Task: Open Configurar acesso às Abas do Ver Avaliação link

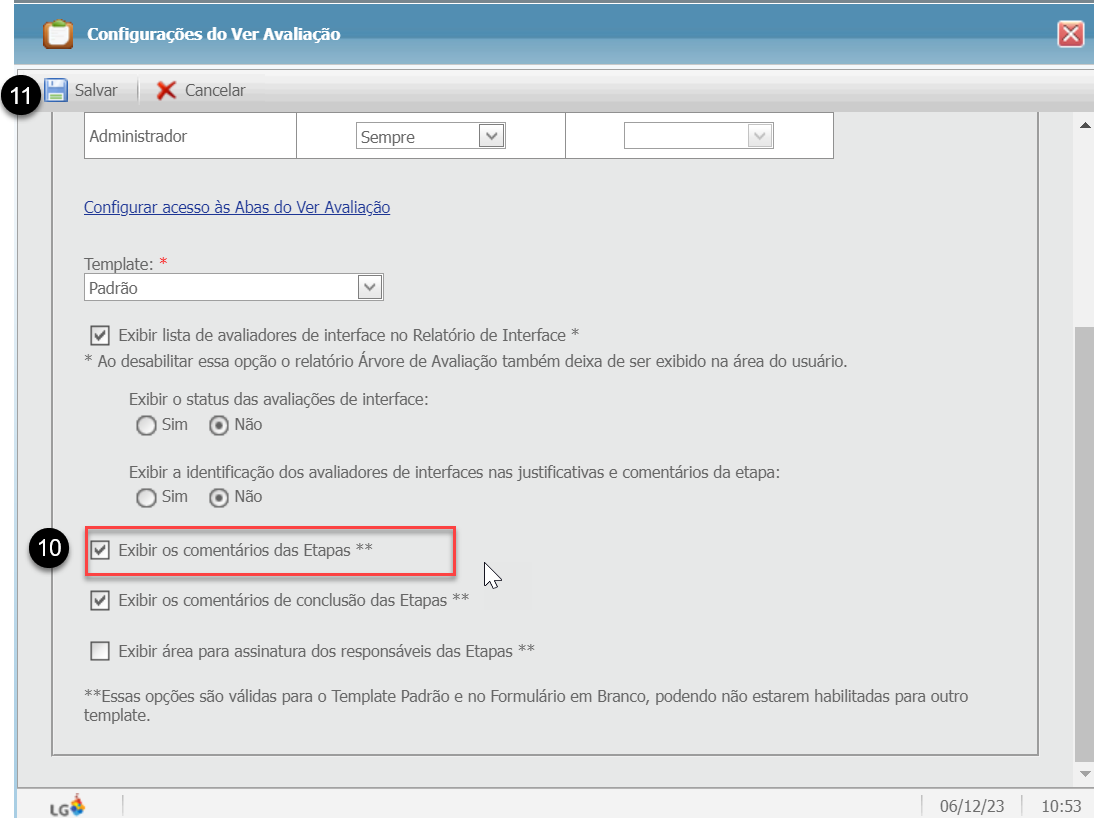Action: 237,207
